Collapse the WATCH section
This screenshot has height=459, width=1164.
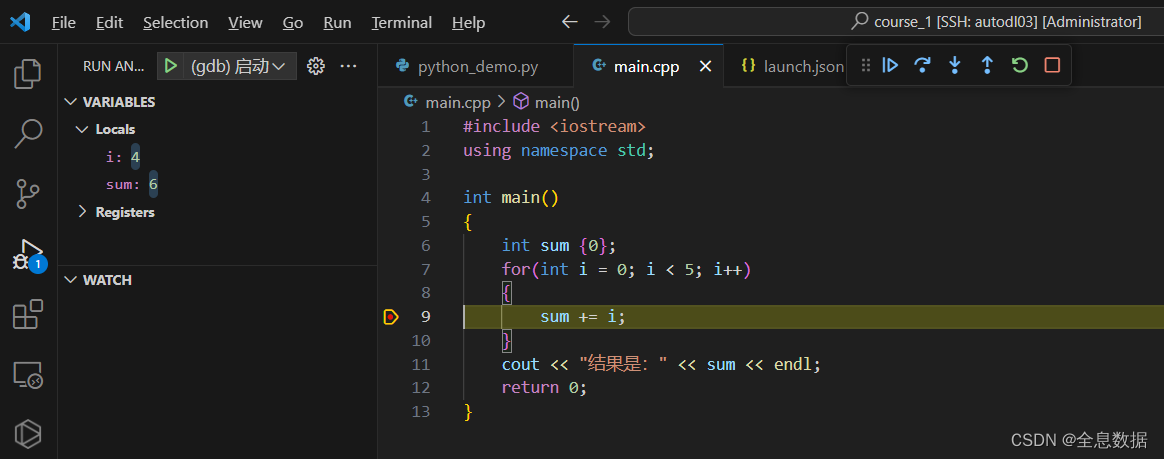(71, 280)
